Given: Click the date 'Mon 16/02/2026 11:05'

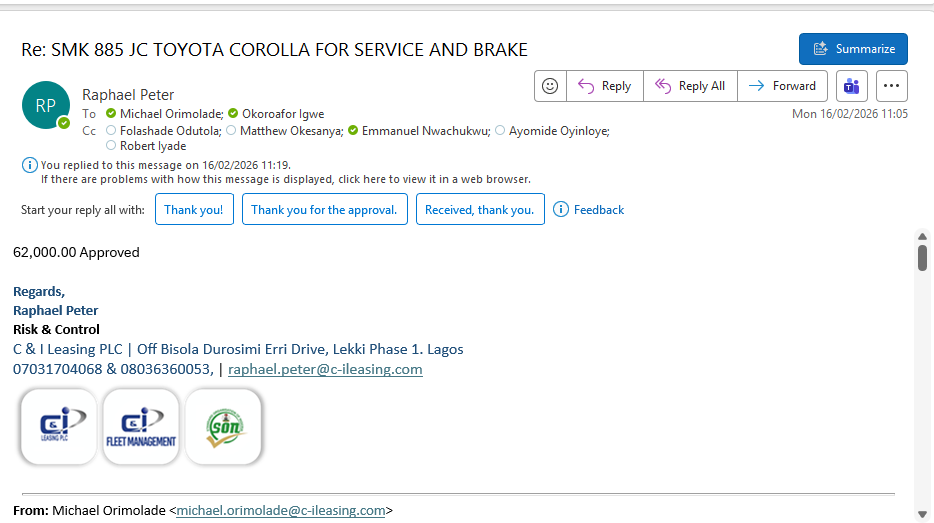Looking at the screenshot, I should tap(849, 114).
